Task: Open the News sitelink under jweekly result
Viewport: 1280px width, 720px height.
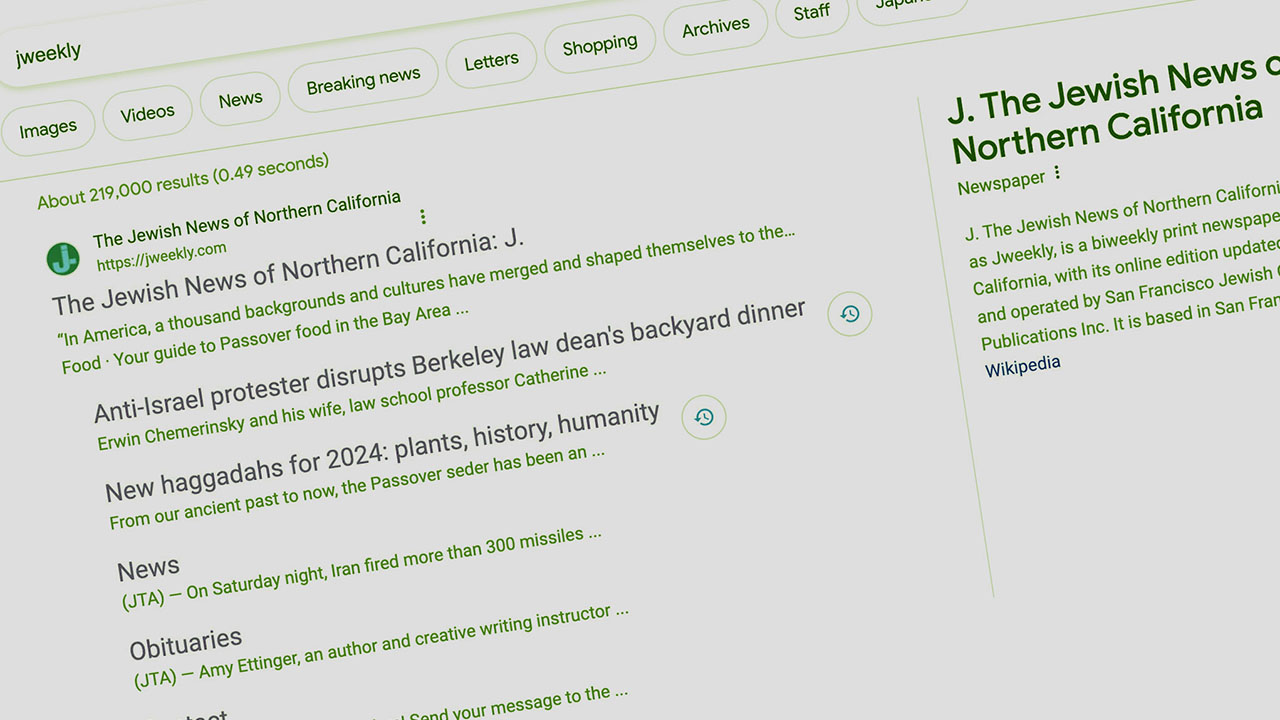Action: pos(148,569)
